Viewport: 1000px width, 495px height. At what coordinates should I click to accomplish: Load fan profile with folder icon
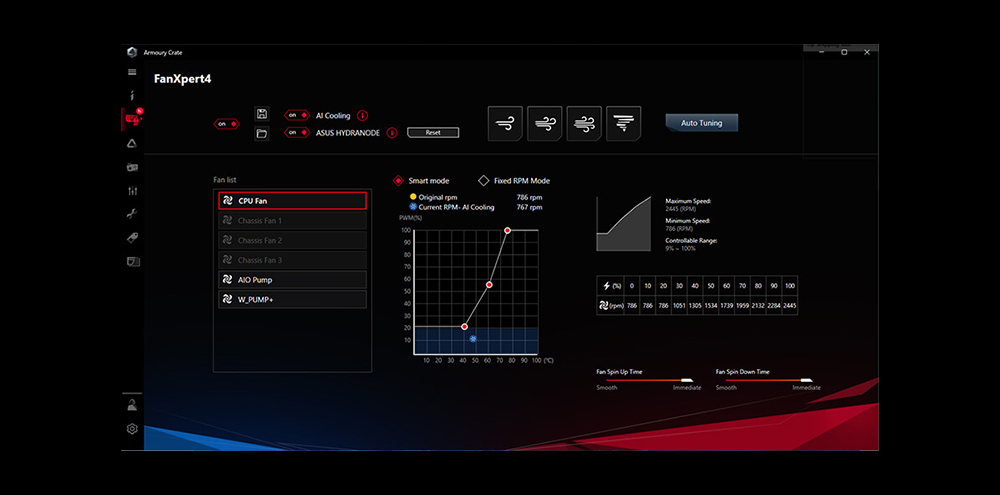pos(261,133)
